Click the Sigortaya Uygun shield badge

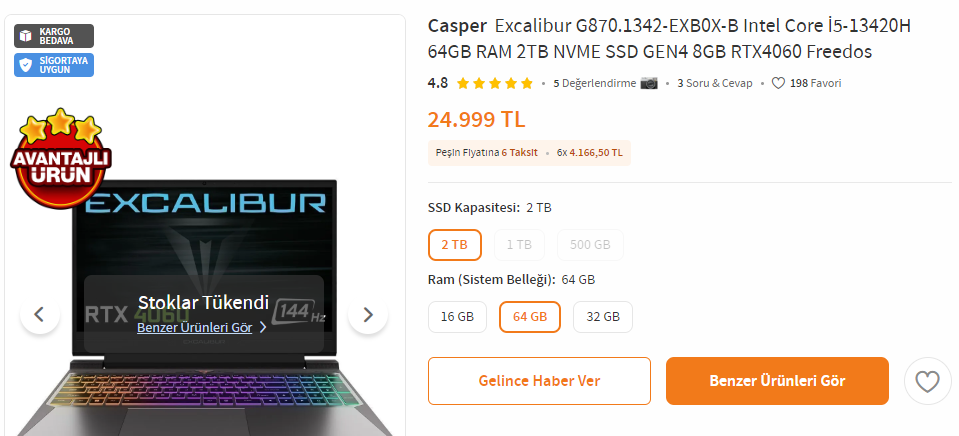point(54,65)
